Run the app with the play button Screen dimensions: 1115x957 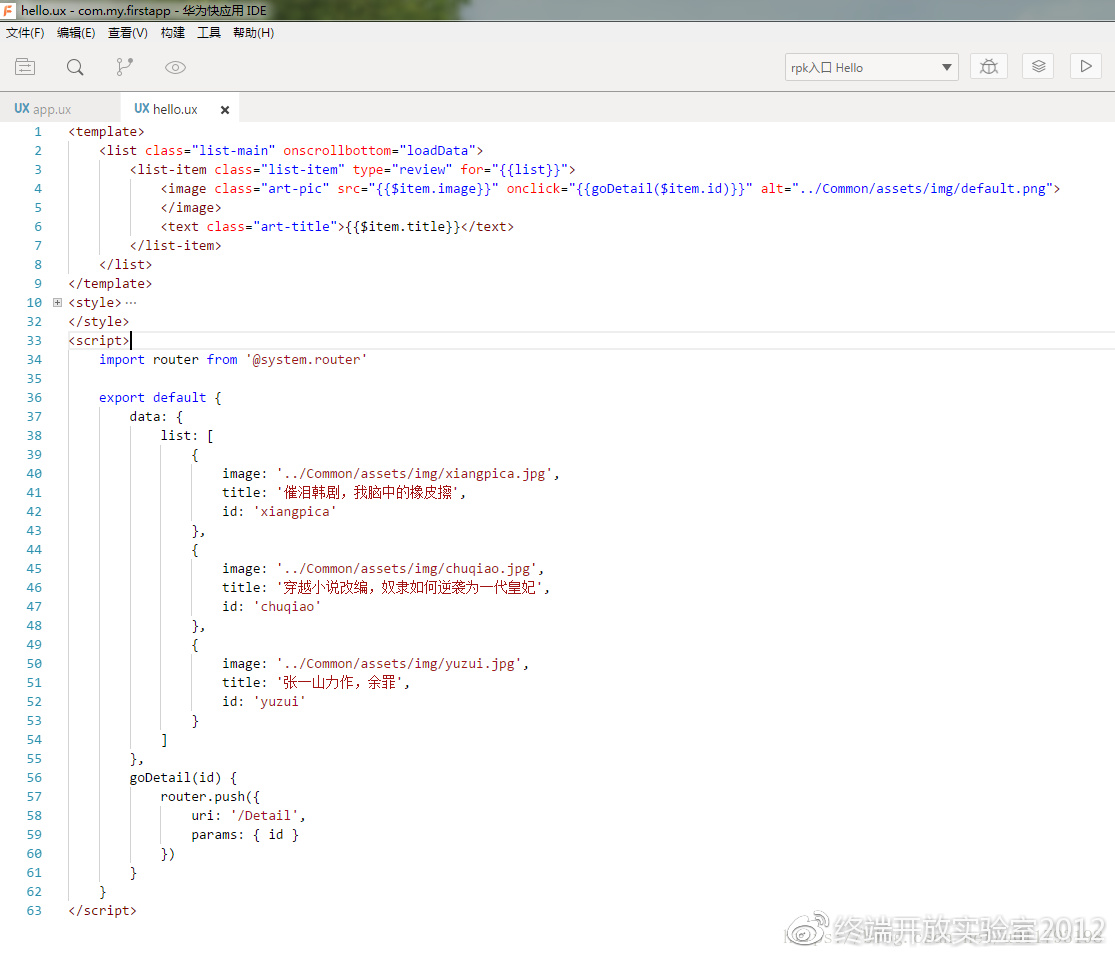pyautogui.click(x=1086, y=67)
